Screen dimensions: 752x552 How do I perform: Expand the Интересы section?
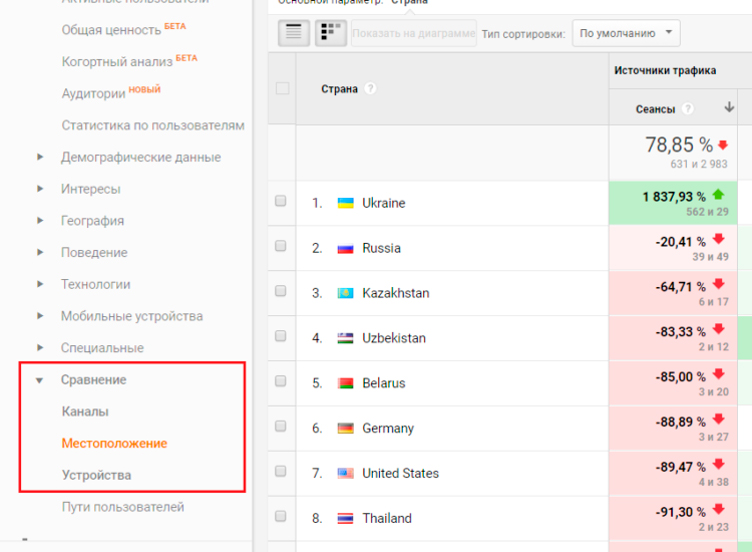coord(40,188)
